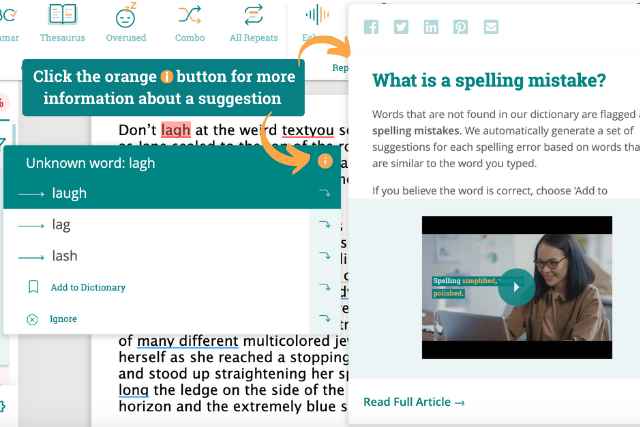The image size is (640, 427).
Task: Share the article on Twitter
Action: tap(401, 27)
